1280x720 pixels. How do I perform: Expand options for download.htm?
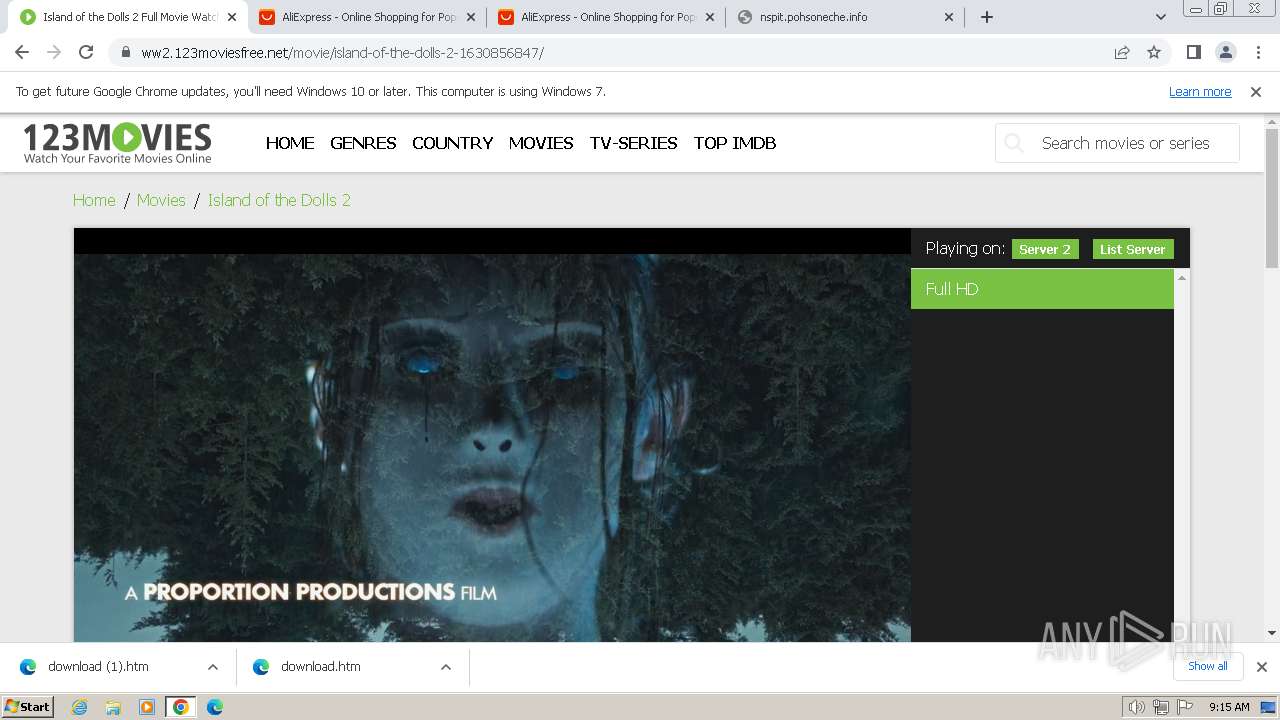pos(446,667)
